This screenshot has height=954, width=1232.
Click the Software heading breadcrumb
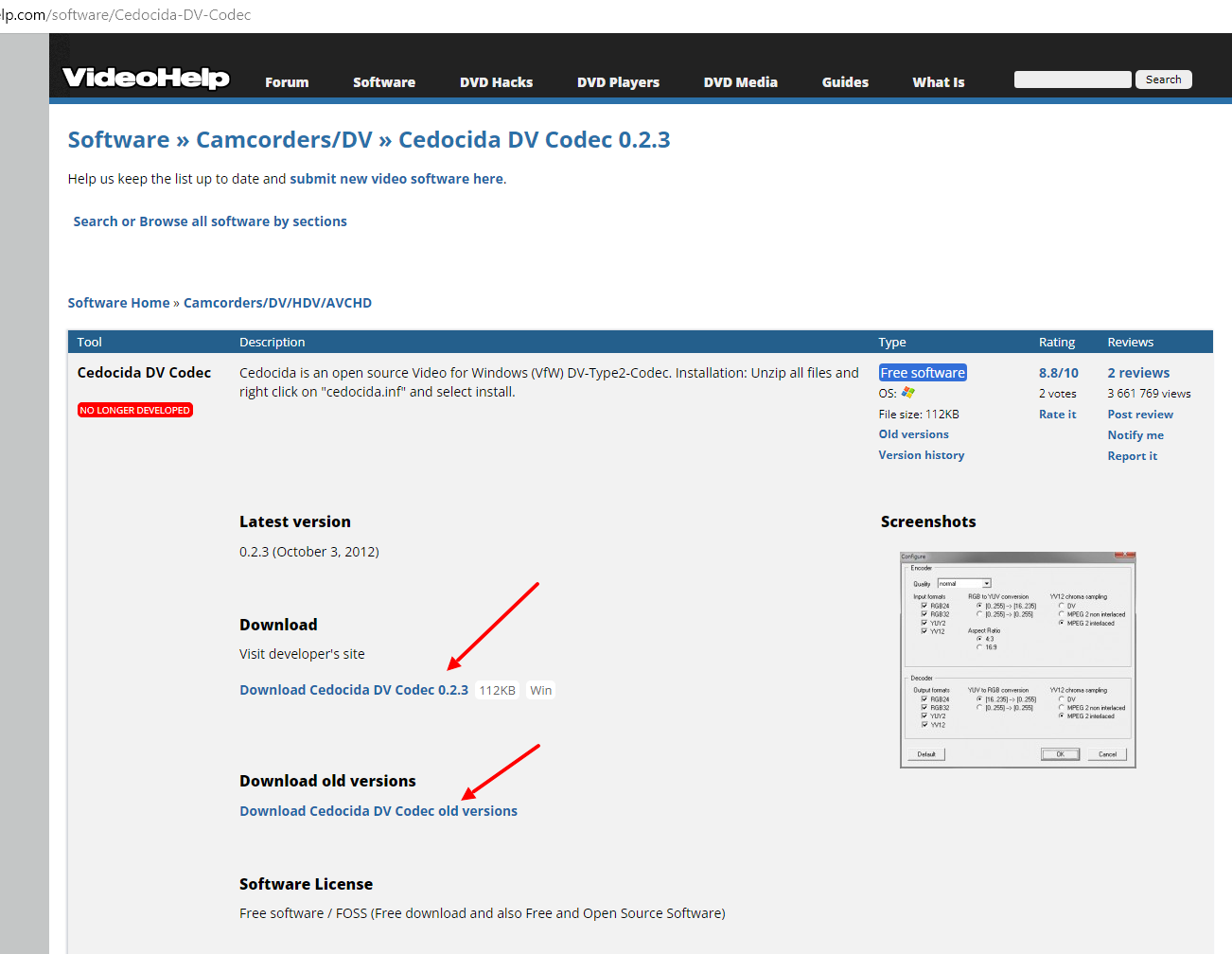point(119,140)
